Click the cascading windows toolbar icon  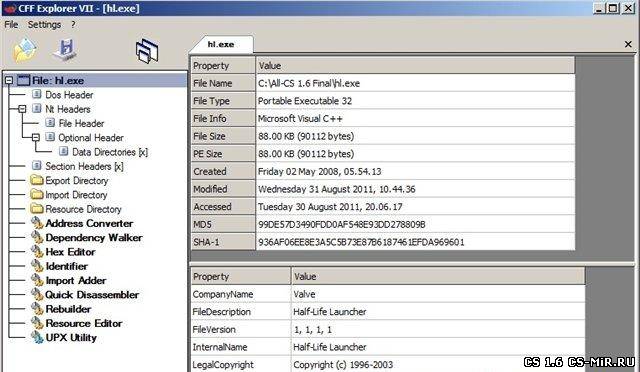(147, 51)
